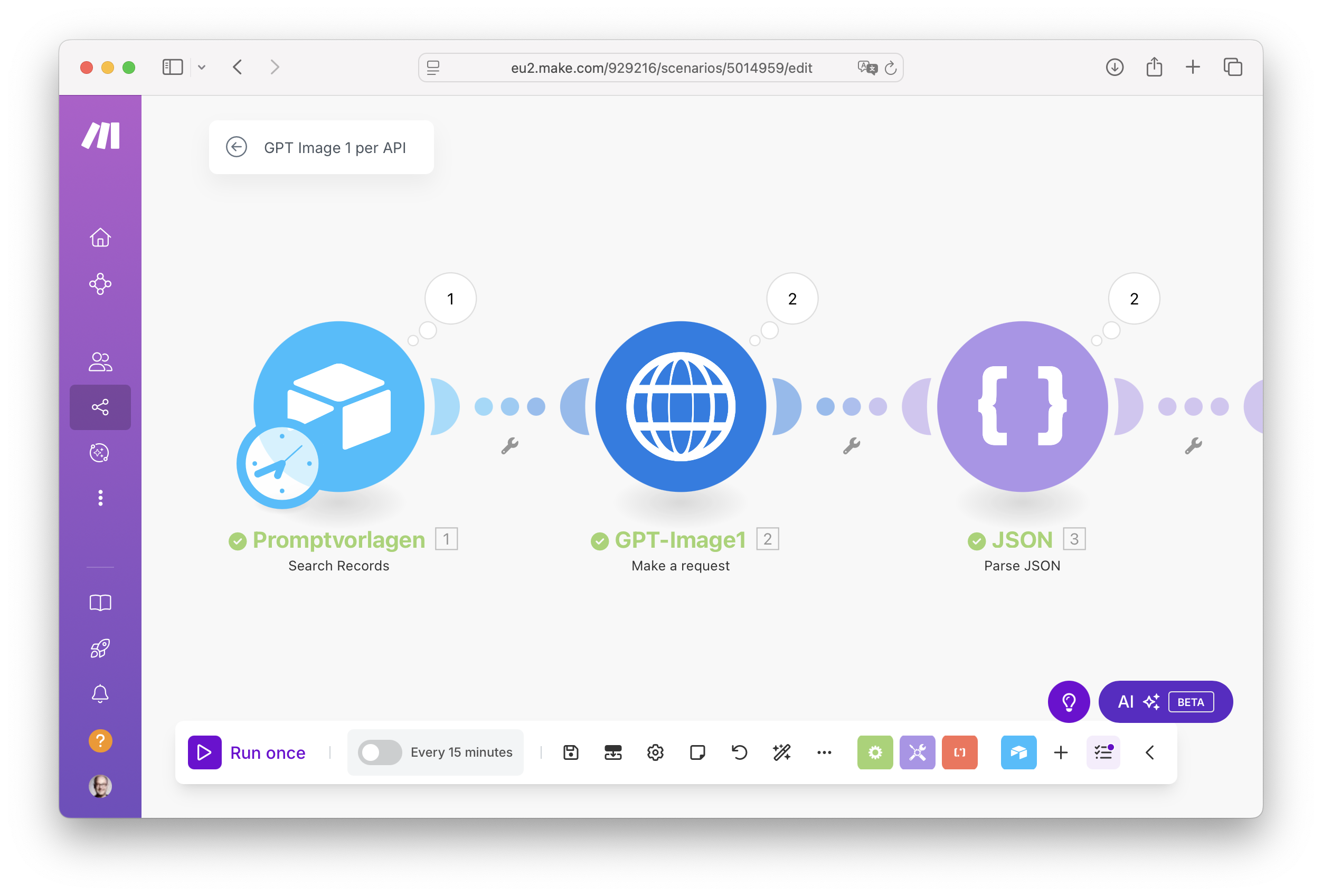The height and width of the screenshot is (896, 1322).
Task: Open the More vertical dots menu in sidebar
Action: pyautogui.click(x=101, y=498)
